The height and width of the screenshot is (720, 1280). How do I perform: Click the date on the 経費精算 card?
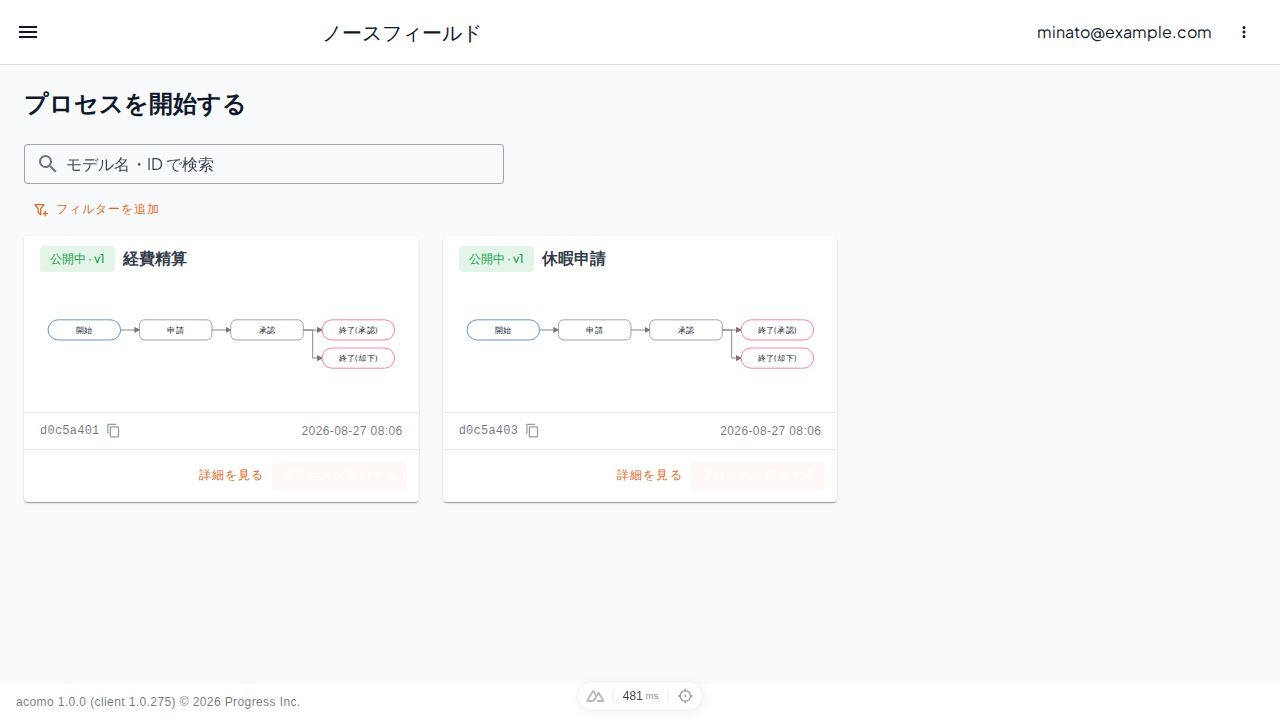(x=352, y=431)
